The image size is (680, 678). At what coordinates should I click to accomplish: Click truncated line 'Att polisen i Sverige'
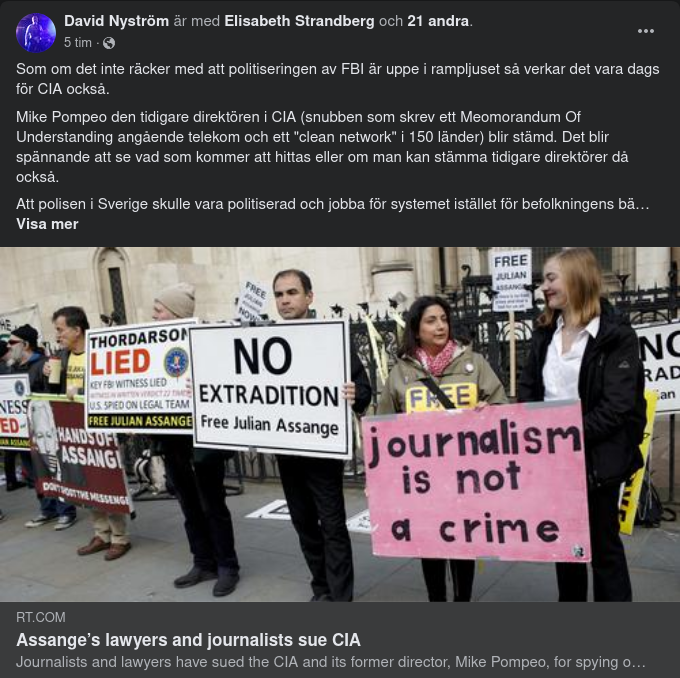(x=333, y=204)
